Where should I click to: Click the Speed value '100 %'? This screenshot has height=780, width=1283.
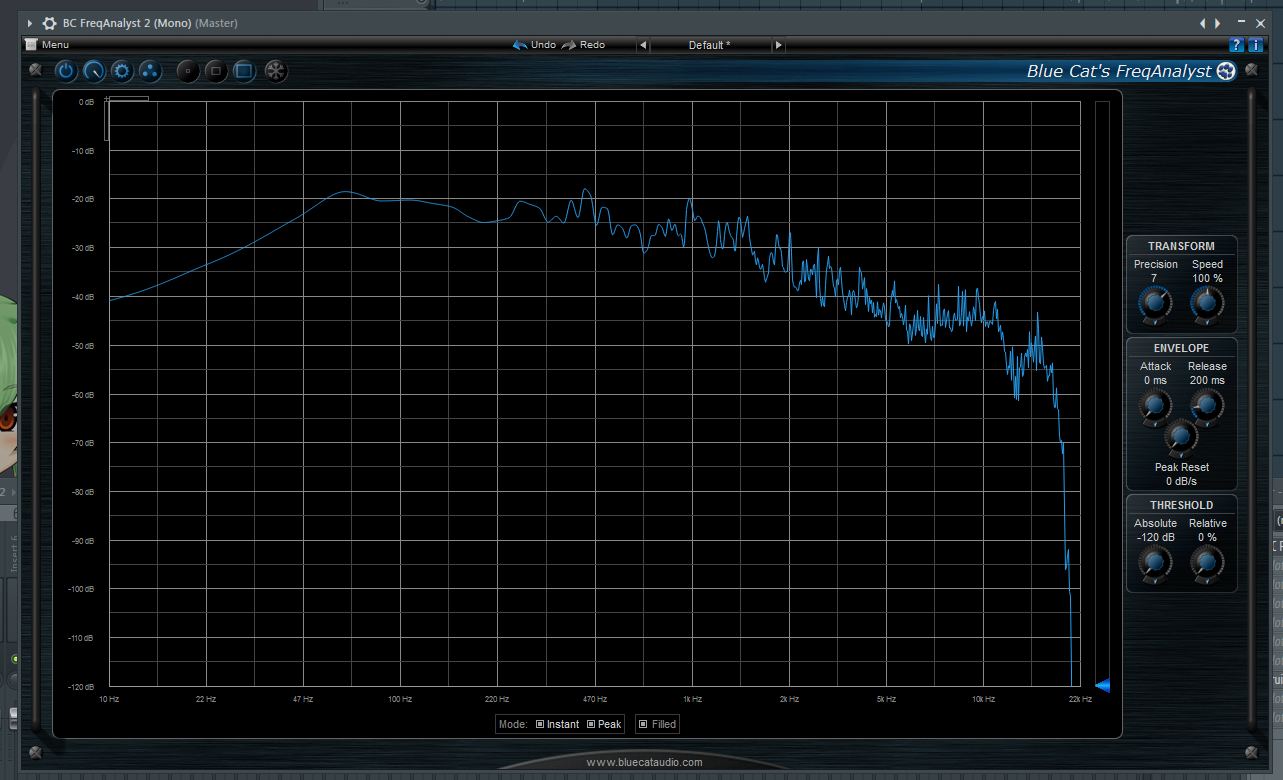coord(1207,278)
